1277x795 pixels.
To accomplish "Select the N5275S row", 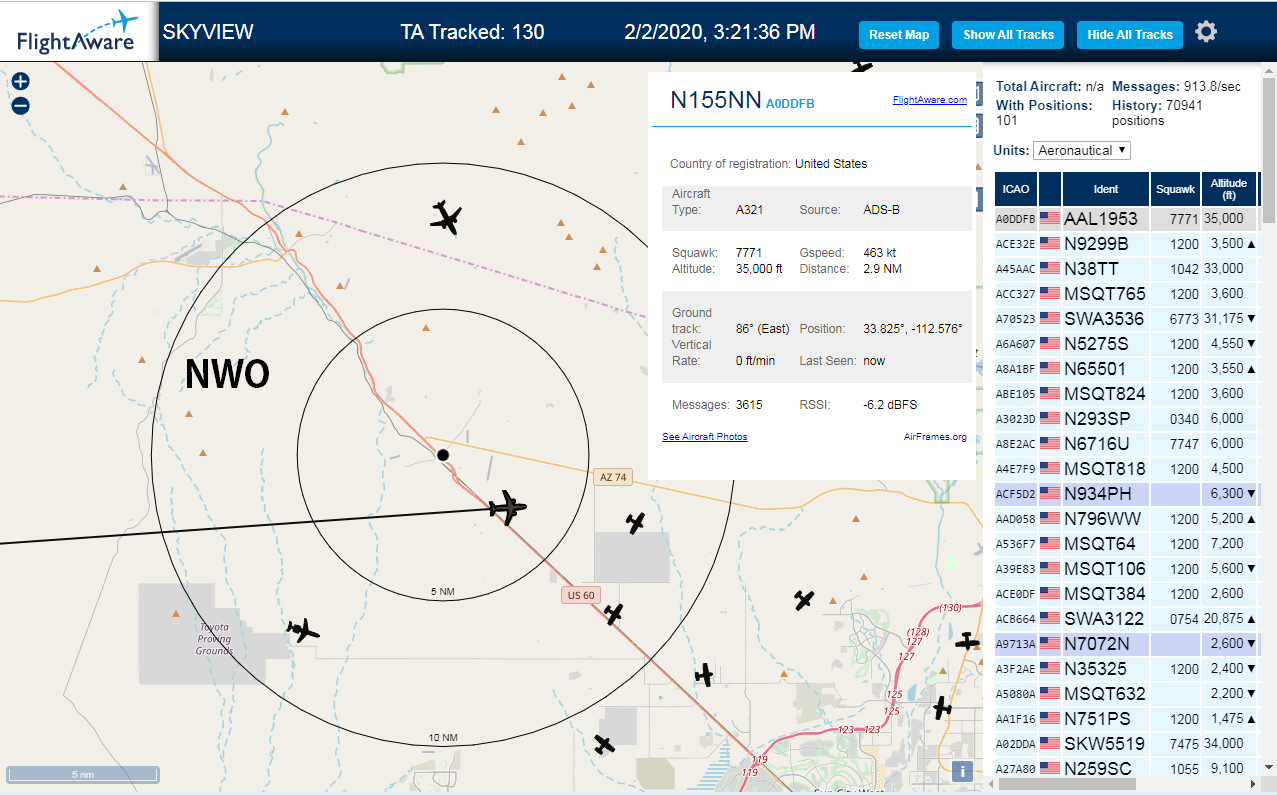I will pyautogui.click(x=1127, y=344).
